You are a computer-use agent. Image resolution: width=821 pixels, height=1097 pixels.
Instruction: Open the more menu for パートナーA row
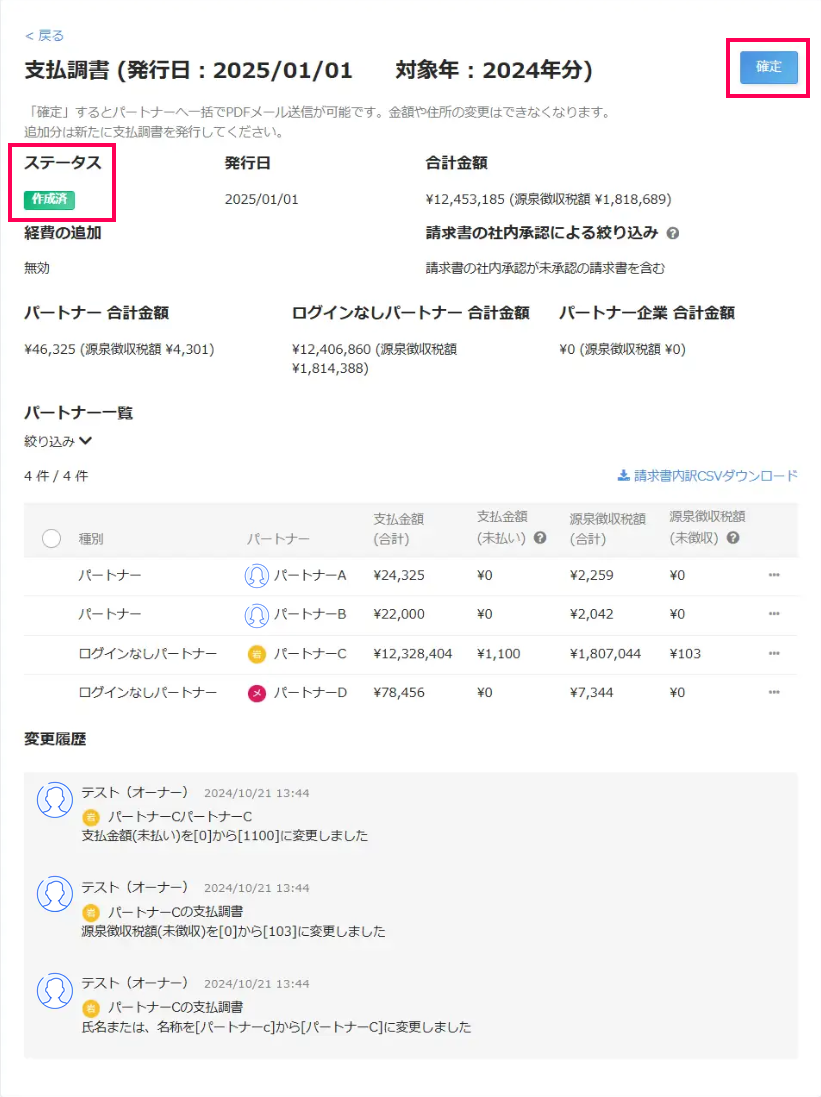pos(774,575)
